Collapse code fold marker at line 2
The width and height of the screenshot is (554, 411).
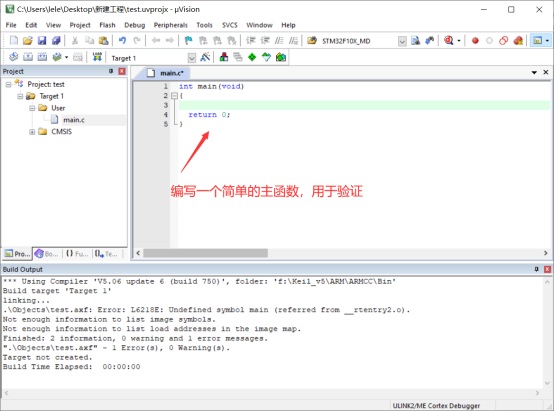coord(174,96)
